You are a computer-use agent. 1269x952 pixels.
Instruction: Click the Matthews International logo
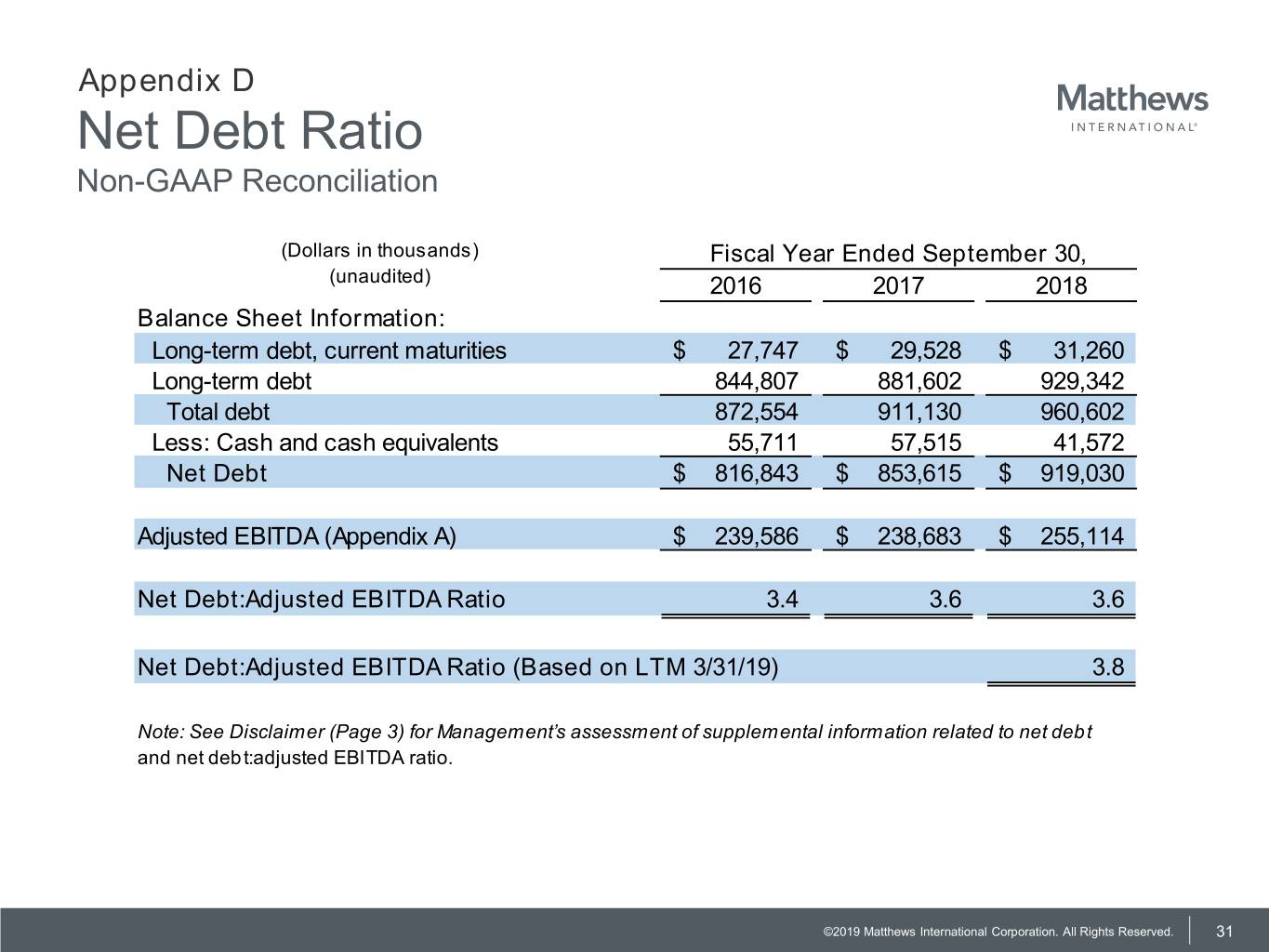(1131, 107)
